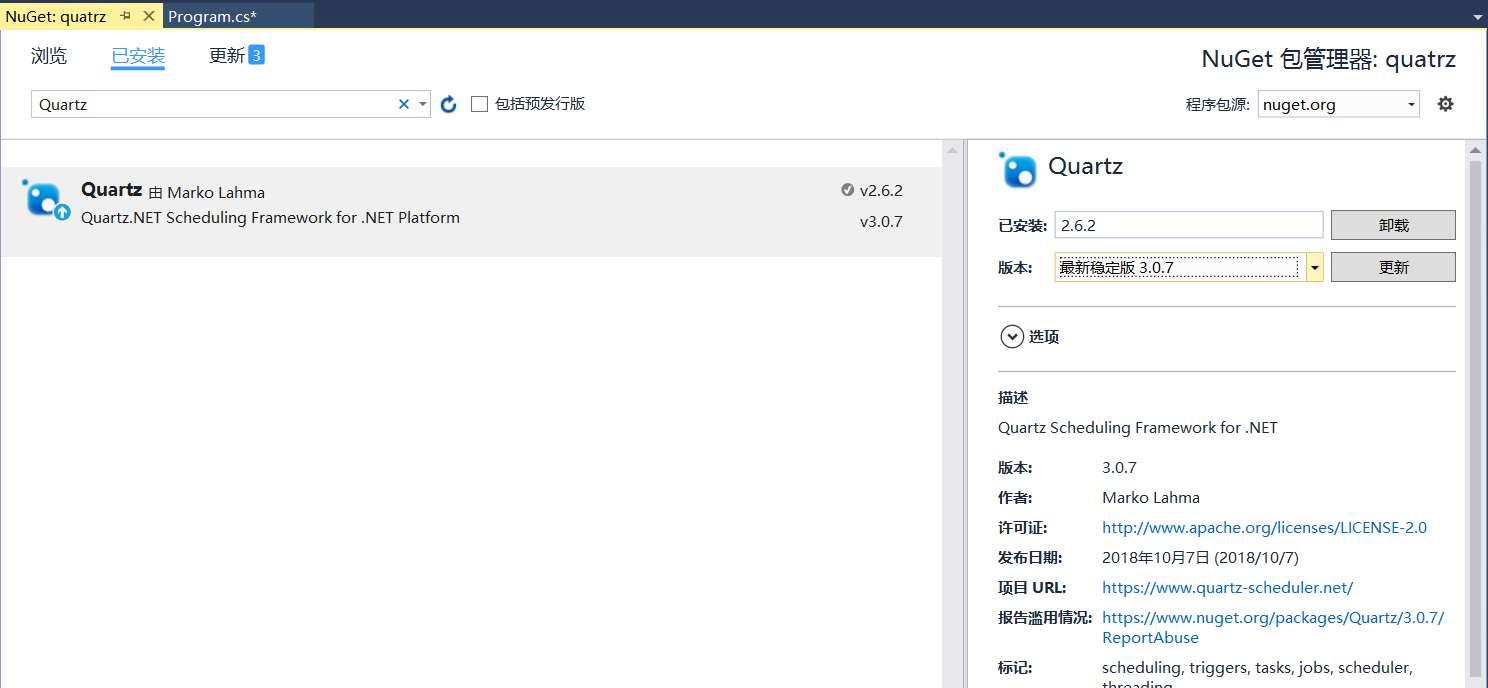Open the Apache LICENSE-2.0 link

coord(1264,527)
